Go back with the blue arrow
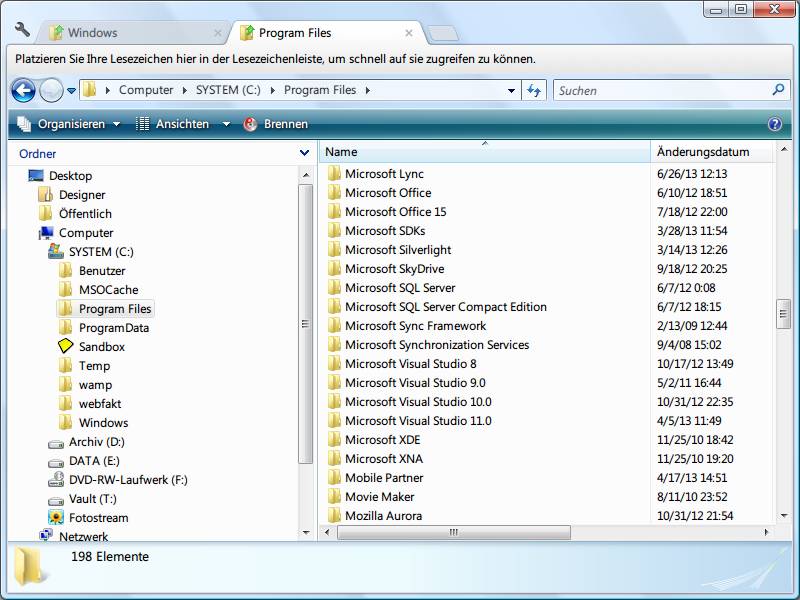 pyautogui.click(x=23, y=91)
